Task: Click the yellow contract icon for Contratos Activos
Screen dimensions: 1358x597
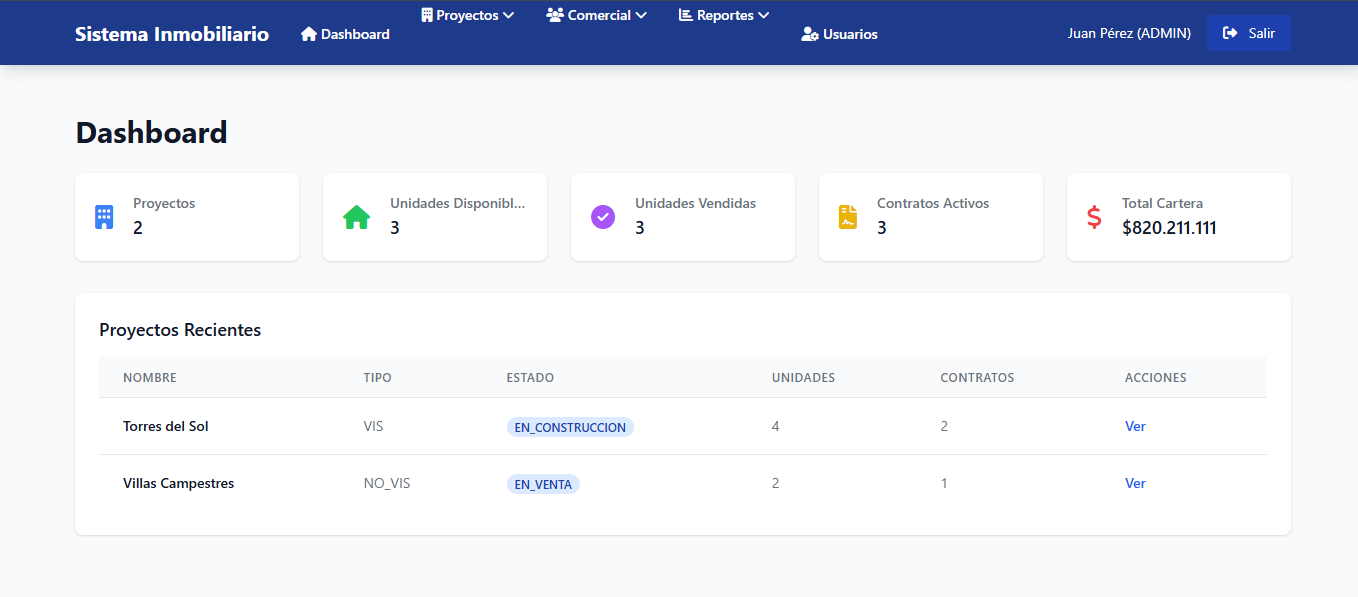Action: tap(848, 217)
